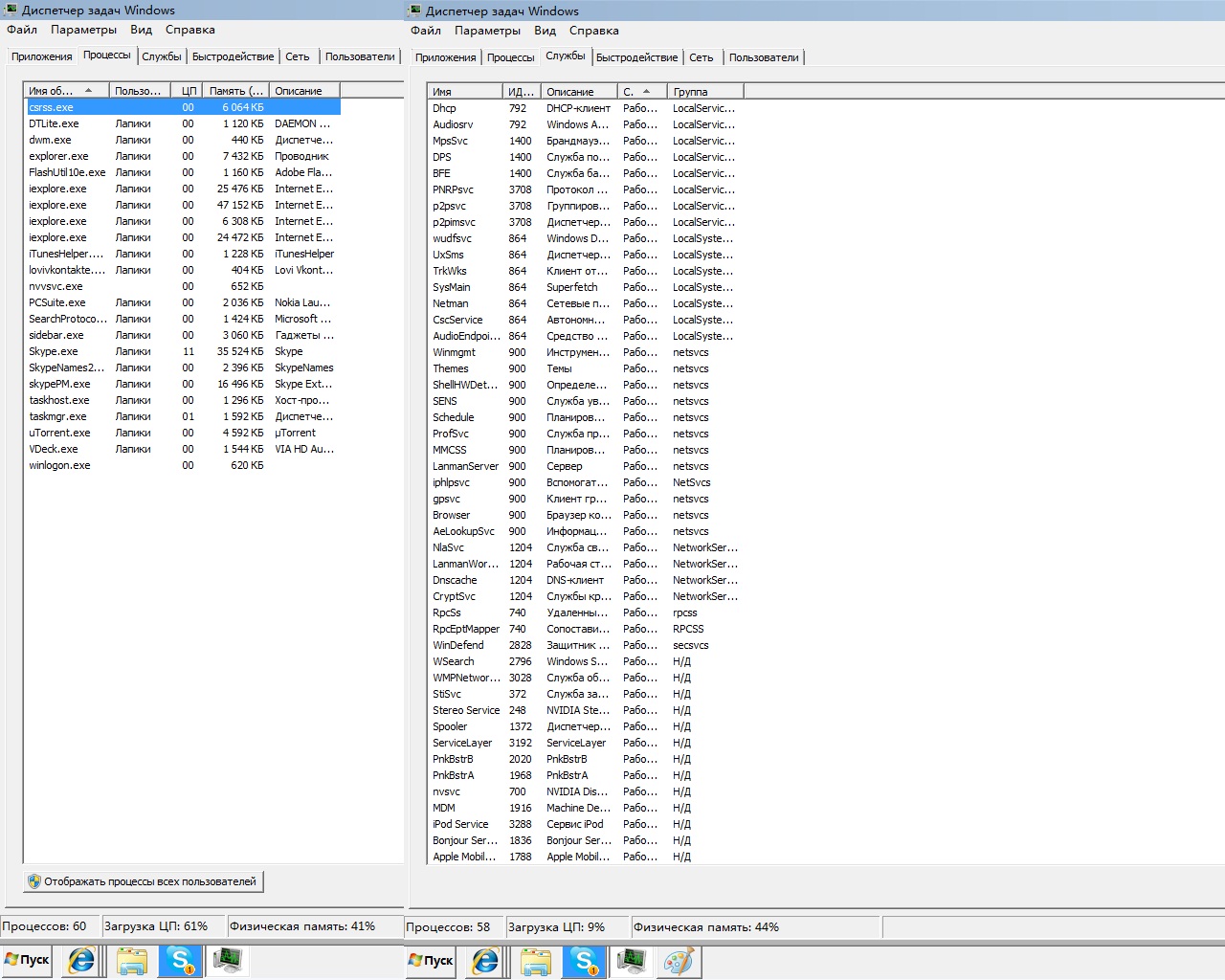Select the RpcEptMapper service row
Screen dimensions: 1225x980
[586, 629]
